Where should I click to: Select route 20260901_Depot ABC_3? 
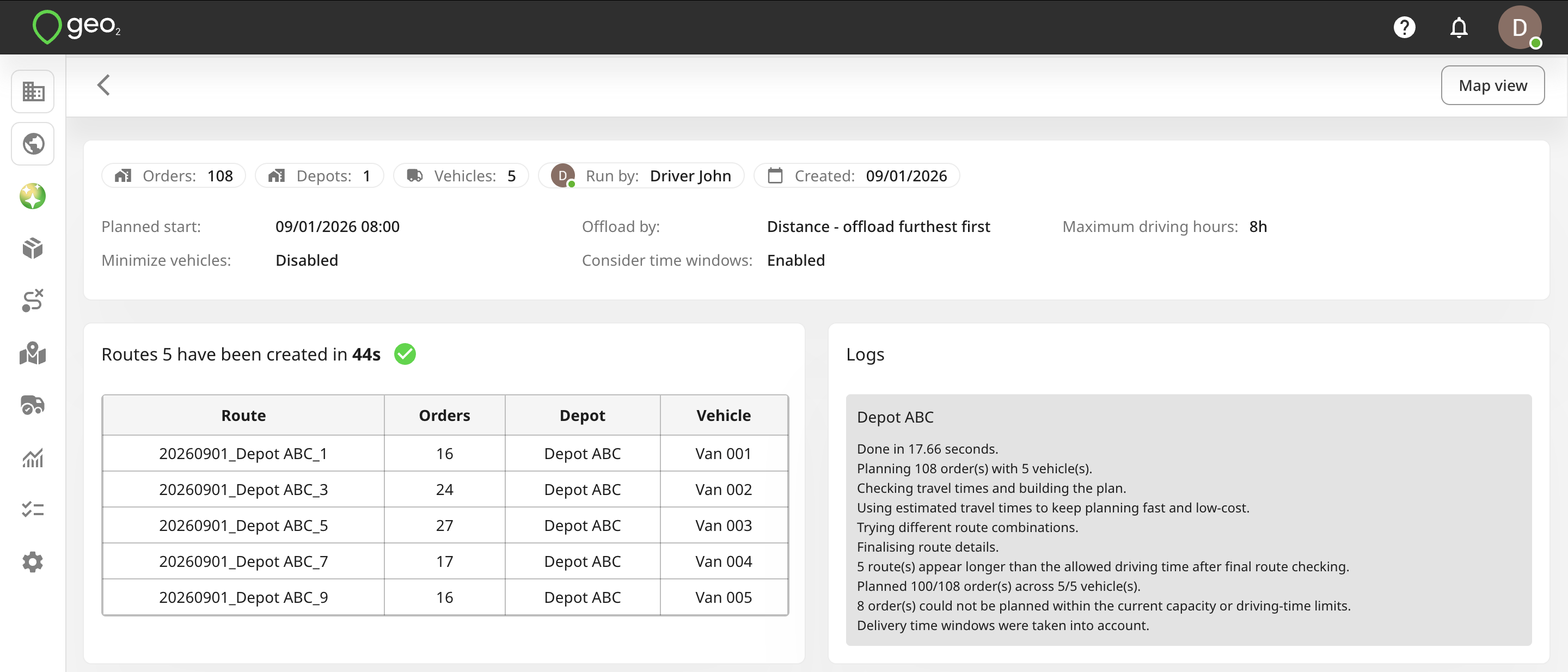click(243, 490)
